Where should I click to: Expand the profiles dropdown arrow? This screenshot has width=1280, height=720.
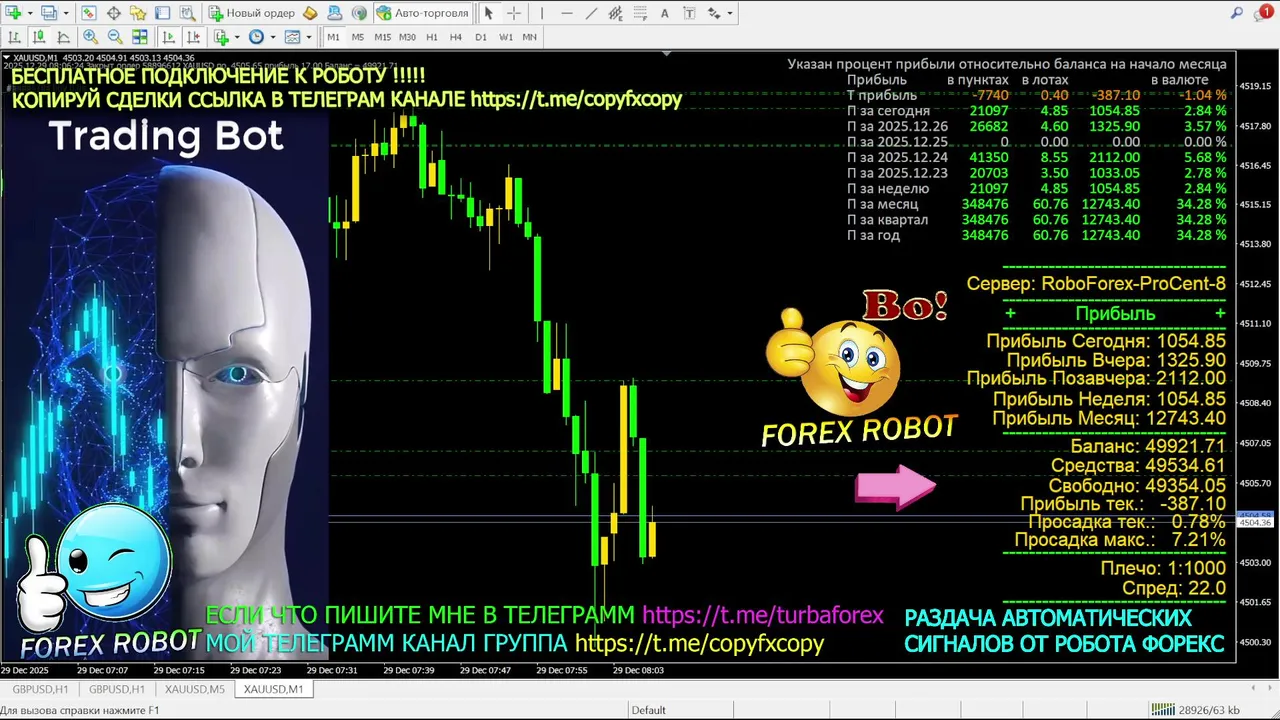(66, 14)
